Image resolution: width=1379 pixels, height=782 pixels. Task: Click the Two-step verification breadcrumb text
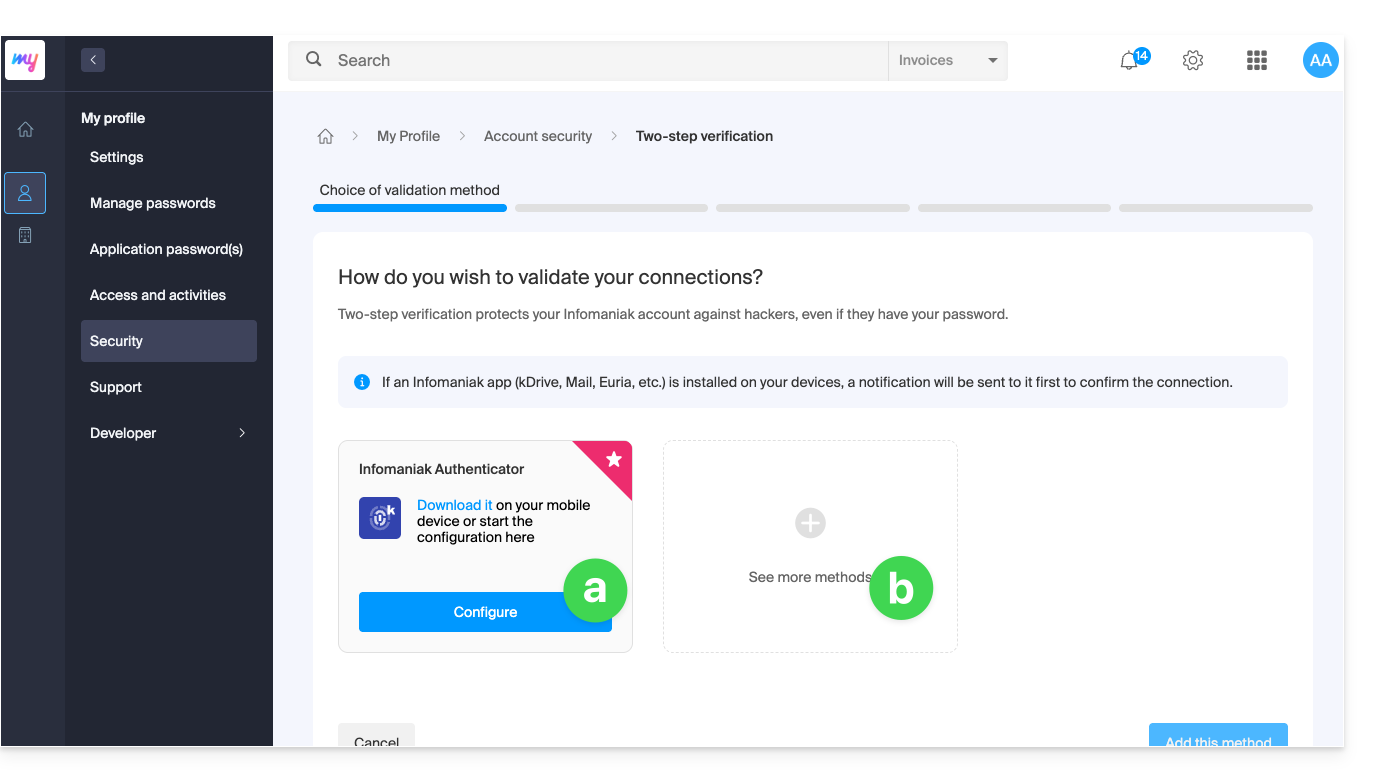704,136
